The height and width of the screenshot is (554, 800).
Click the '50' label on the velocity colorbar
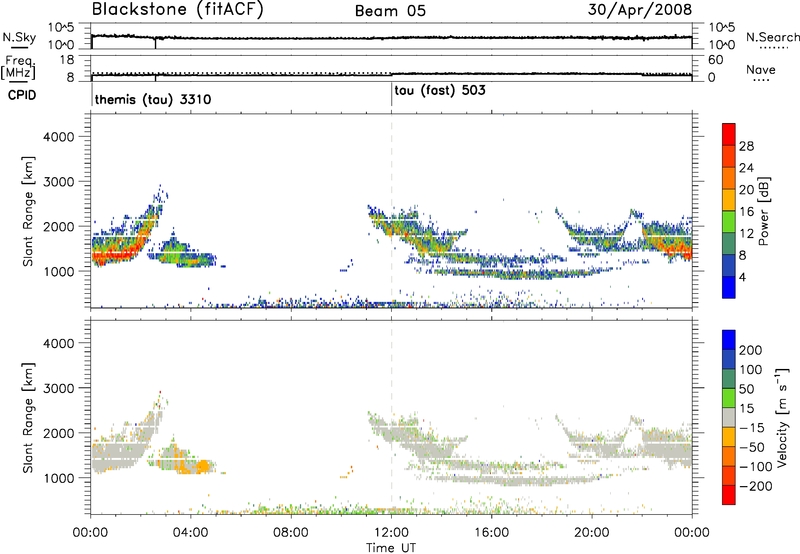click(746, 389)
